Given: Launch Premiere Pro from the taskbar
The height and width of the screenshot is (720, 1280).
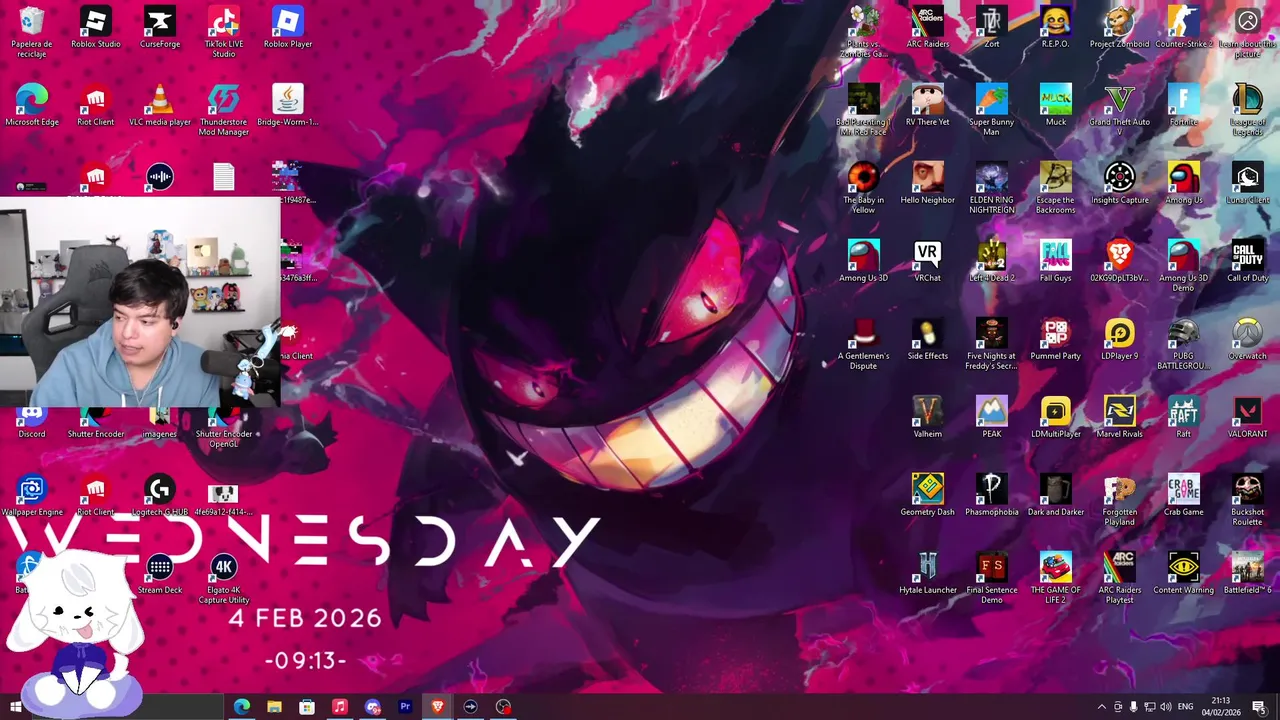Looking at the screenshot, I should [405, 707].
